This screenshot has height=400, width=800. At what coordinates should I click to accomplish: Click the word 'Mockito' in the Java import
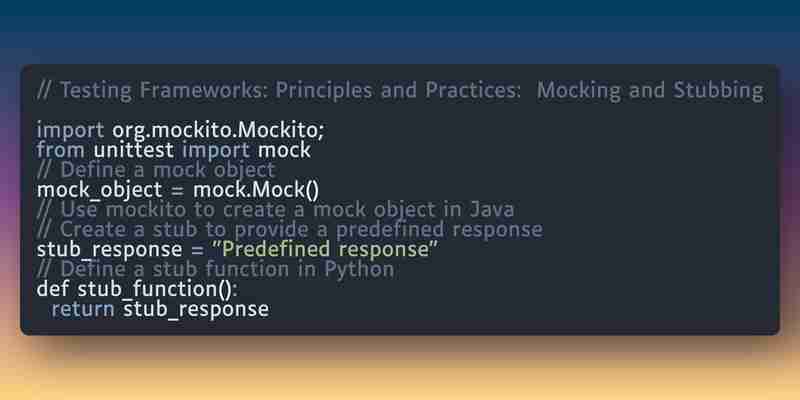click(278, 131)
